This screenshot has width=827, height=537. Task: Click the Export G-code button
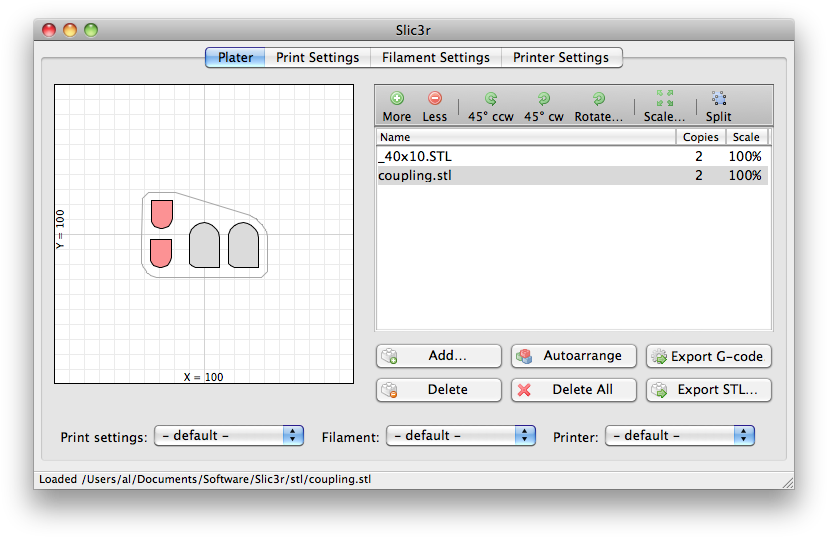[x=709, y=356]
